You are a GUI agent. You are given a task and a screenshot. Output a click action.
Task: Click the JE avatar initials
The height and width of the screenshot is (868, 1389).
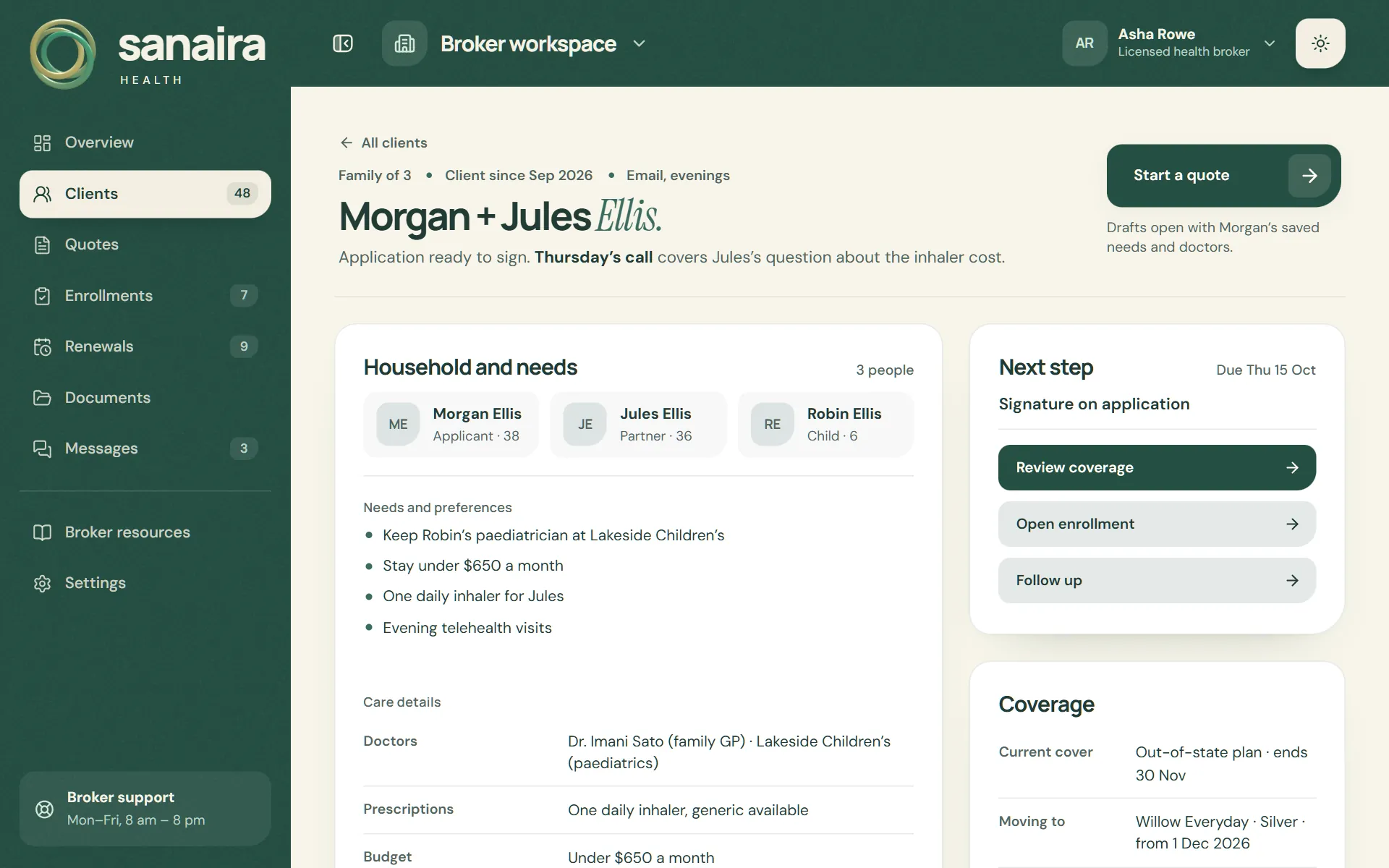click(585, 424)
